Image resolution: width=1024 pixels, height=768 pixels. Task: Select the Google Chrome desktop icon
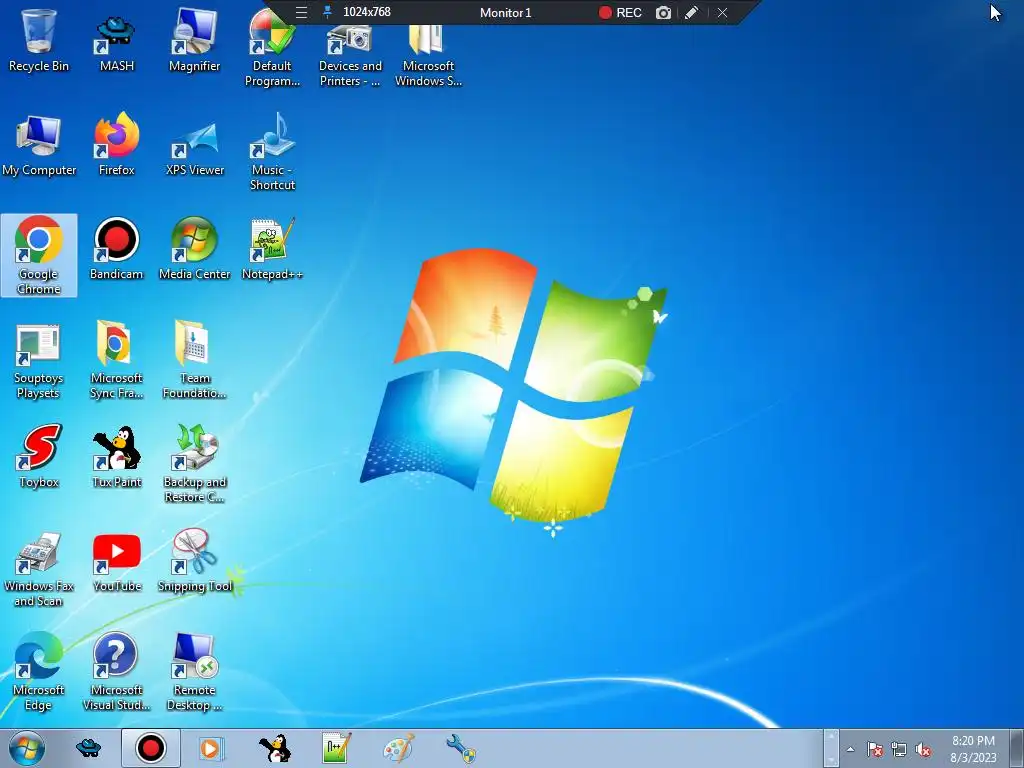click(39, 255)
